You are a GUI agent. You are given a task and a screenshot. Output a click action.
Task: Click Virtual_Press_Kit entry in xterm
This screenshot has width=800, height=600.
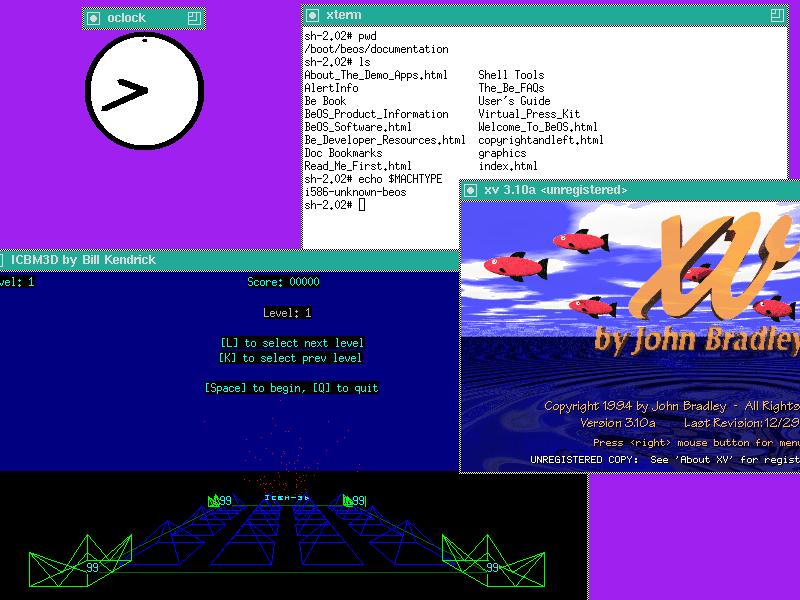click(529, 114)
